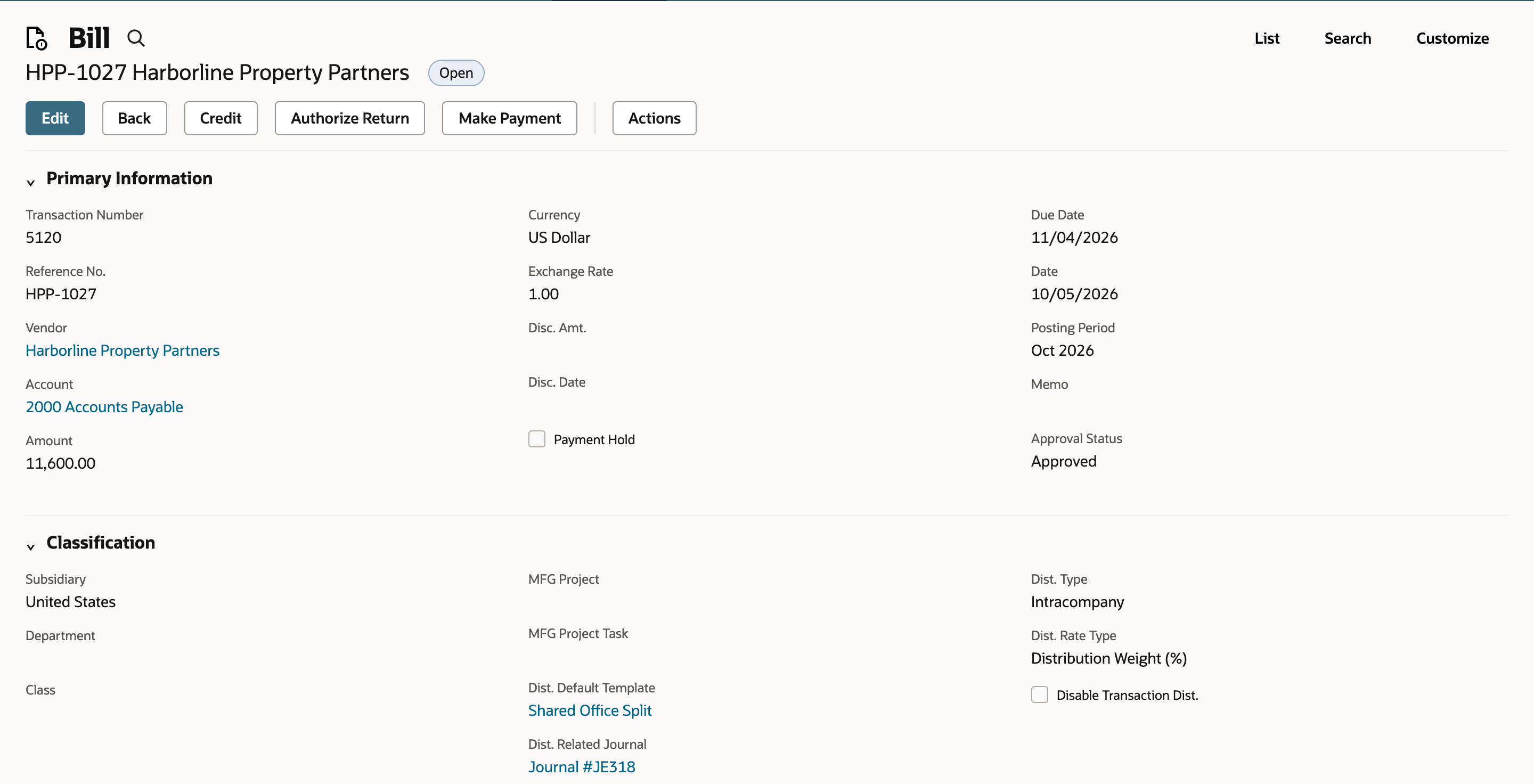The image size is (1534, 784).
Task: Select the date value 10/05/2026
Action: pyautogui.click(x=1074, y=294)
